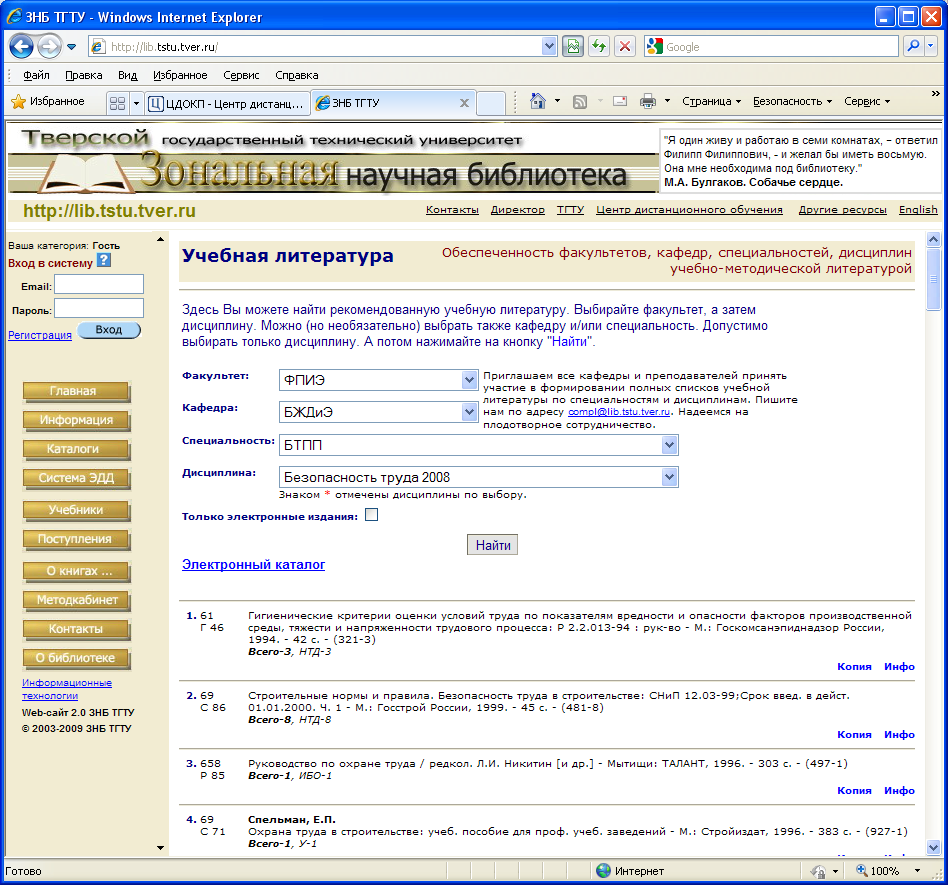Click the Найти search button
948x885 pixels.
(492, 545)
